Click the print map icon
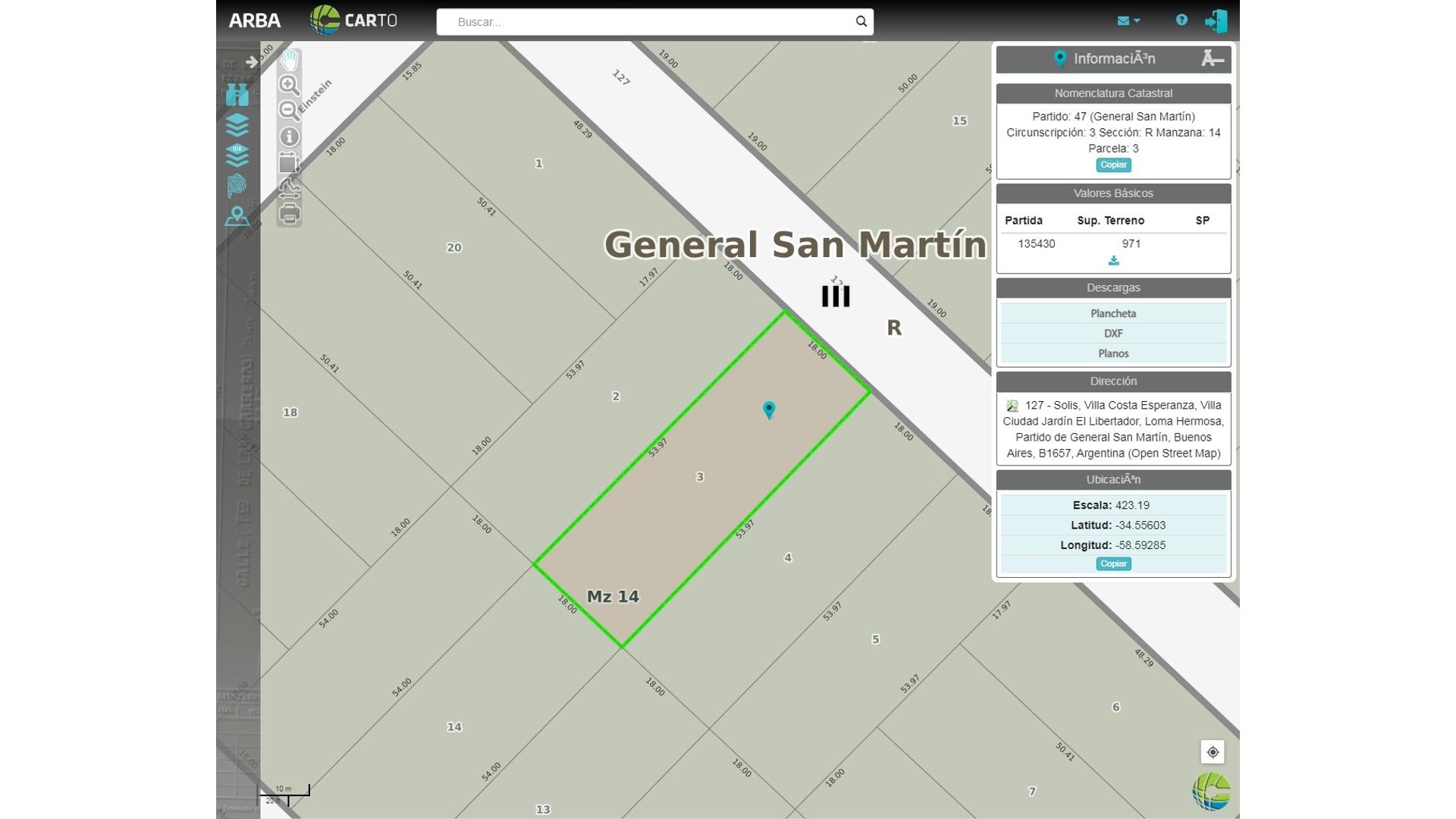1456x819 pixels. 289,214
